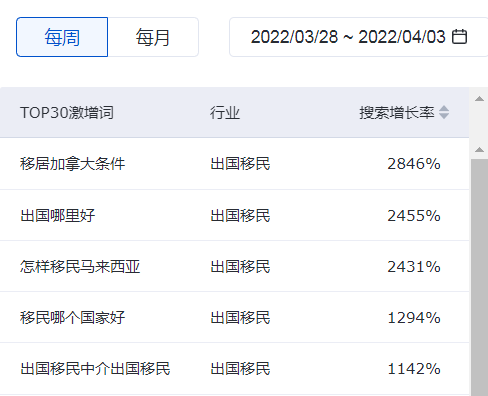
Task: Open keyword 出国哪里好
Action: coord(57,215)
